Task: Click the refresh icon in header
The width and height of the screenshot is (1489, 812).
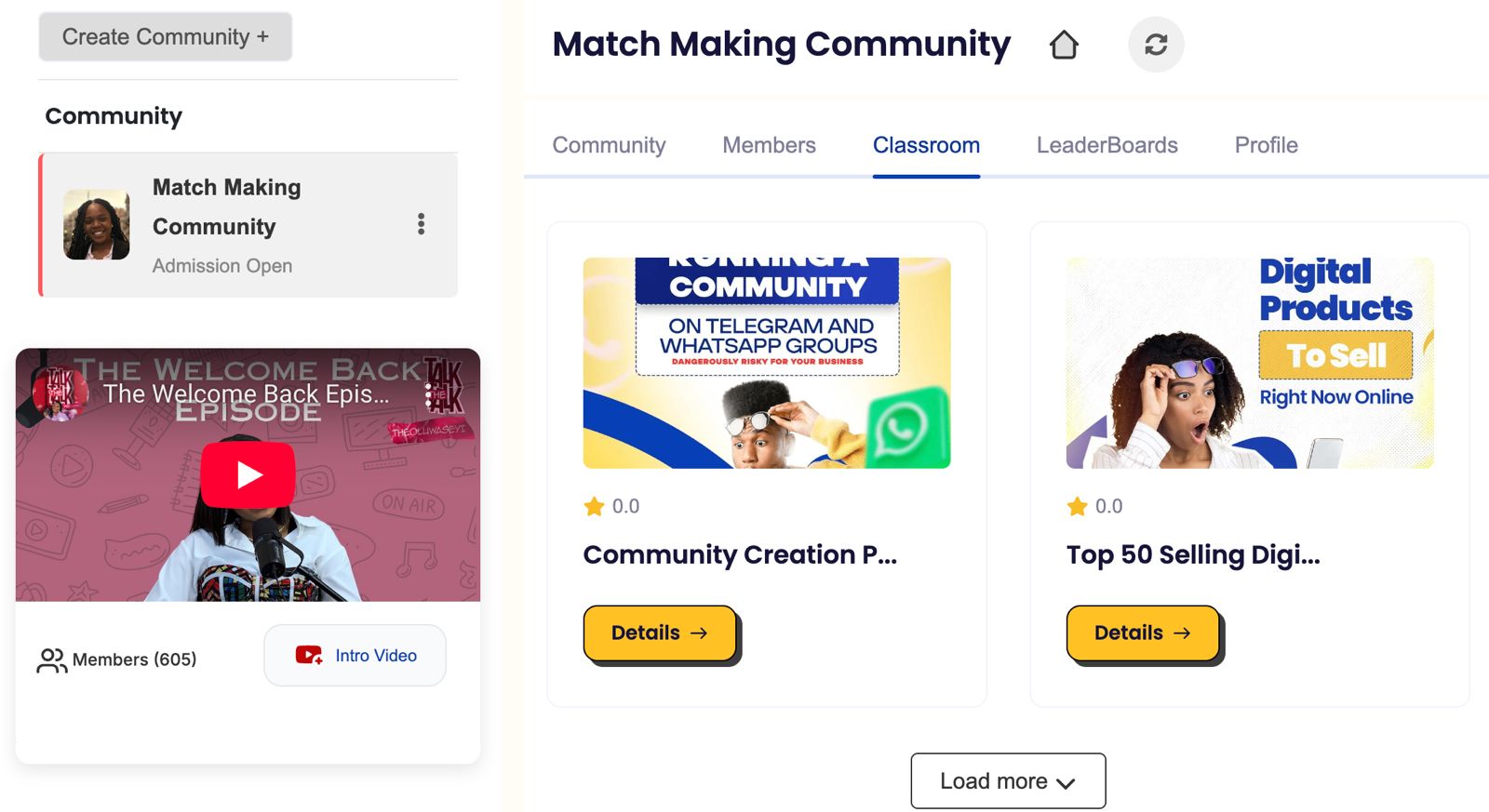Action: tap(1156, 45)
